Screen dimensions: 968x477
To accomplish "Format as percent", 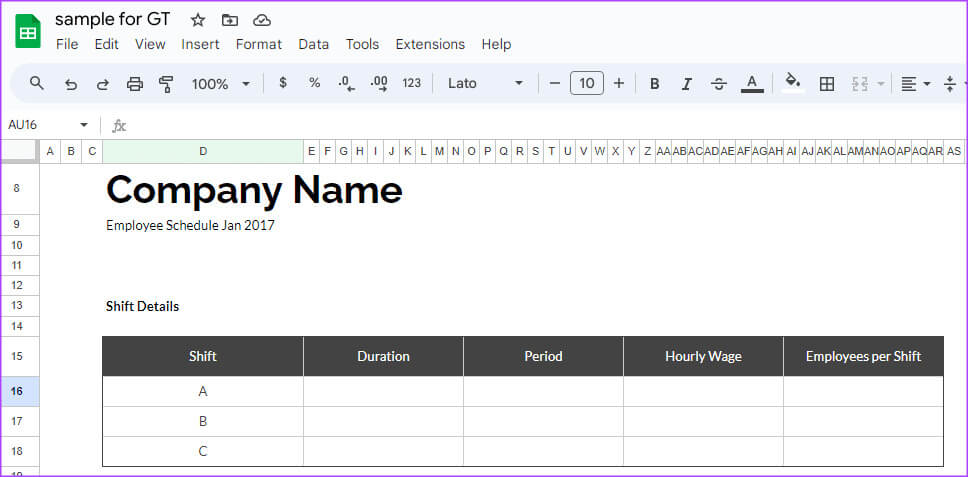I will click(315, 83).
